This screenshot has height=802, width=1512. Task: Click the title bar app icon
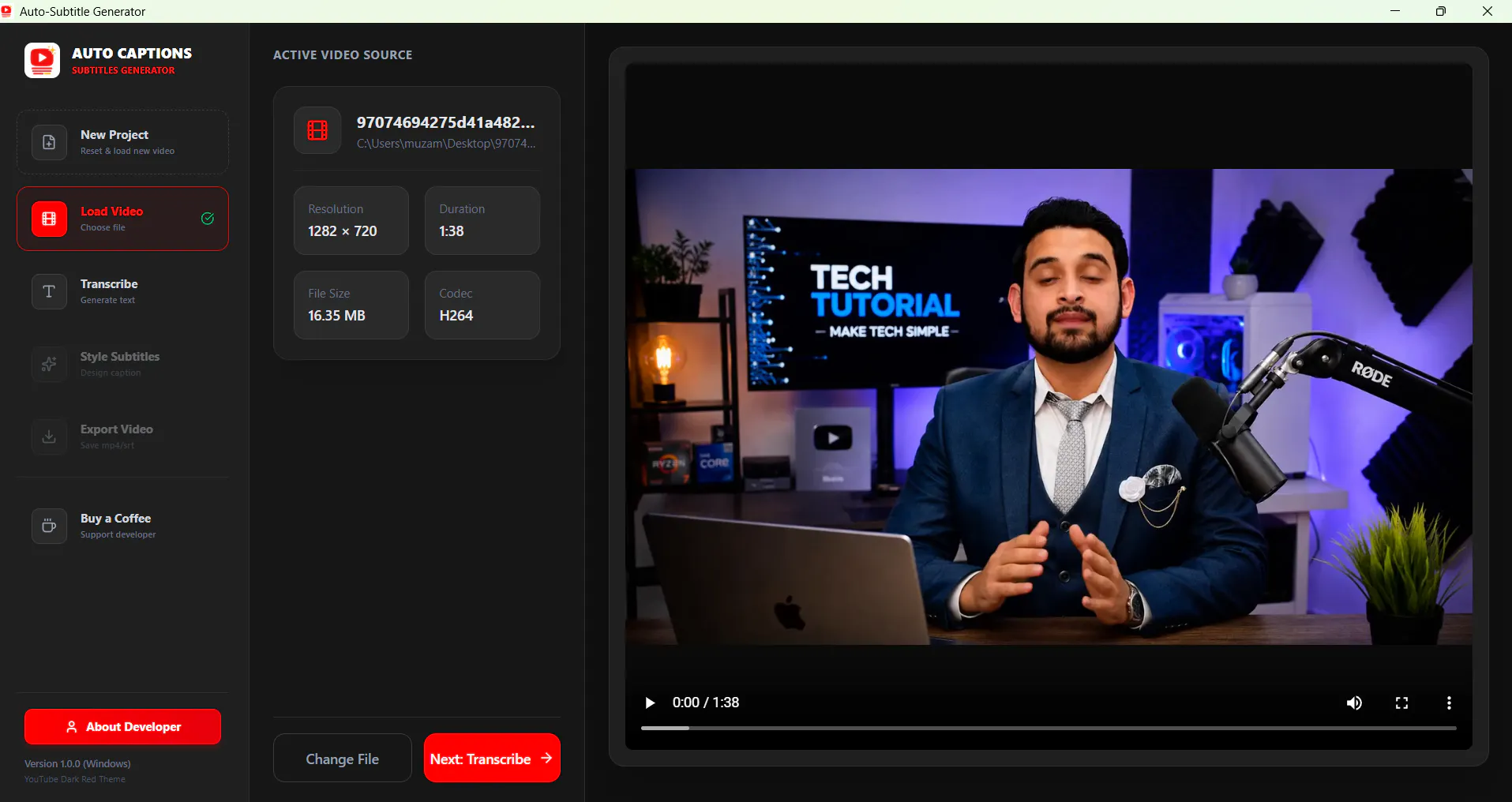tap(6, 11)
